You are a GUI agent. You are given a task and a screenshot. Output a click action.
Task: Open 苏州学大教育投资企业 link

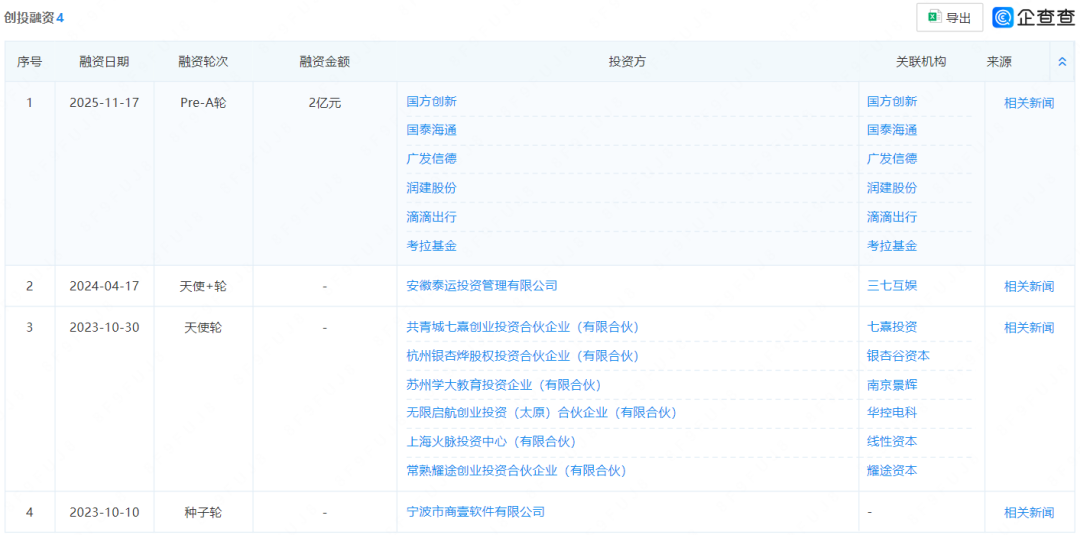pyautogui.click(x=504, y=385)
